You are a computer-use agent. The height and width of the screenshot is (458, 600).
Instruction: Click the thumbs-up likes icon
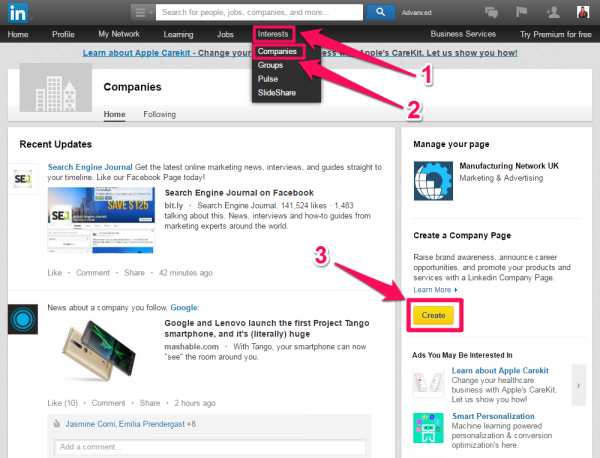coord(57,424)
